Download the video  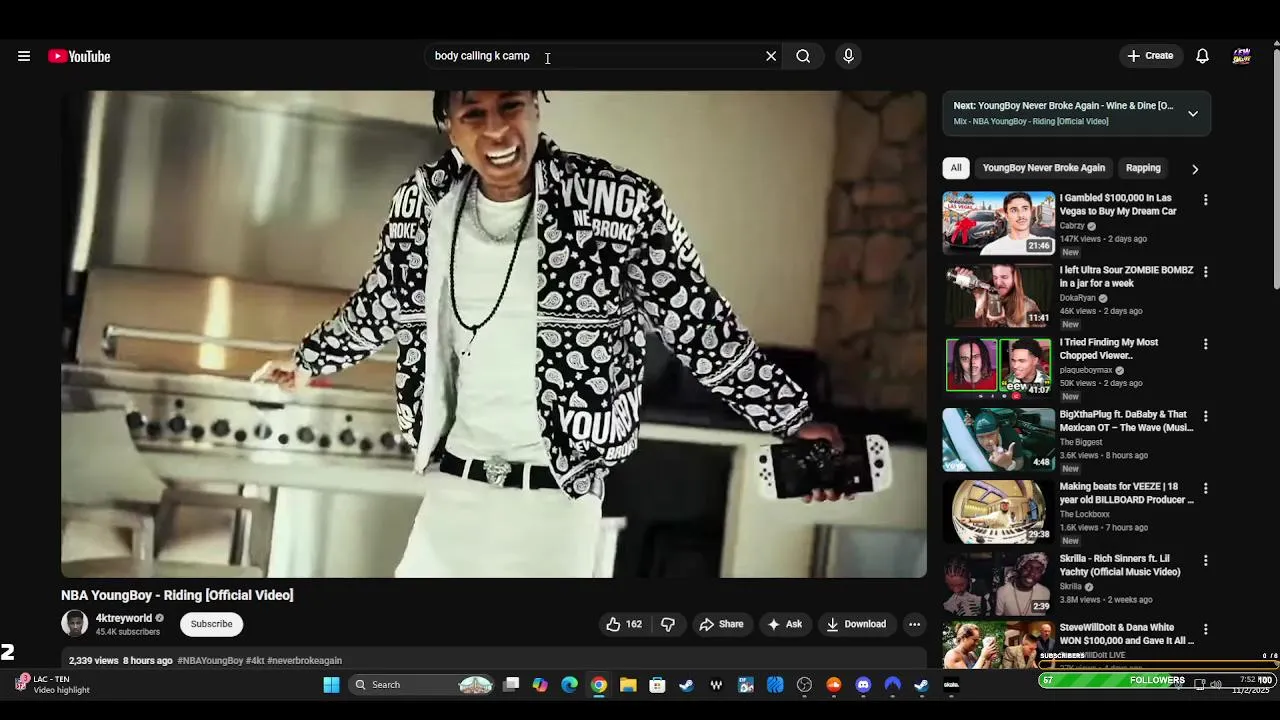tap(855, 624)
